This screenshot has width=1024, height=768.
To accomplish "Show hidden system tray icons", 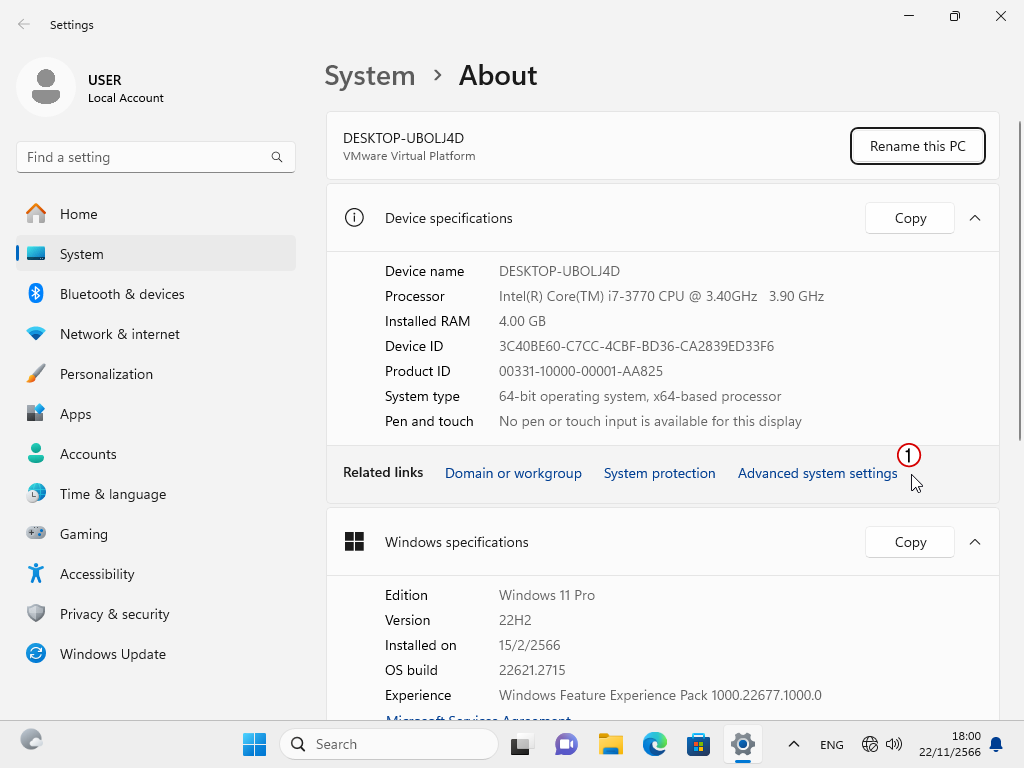I will 794,744.
